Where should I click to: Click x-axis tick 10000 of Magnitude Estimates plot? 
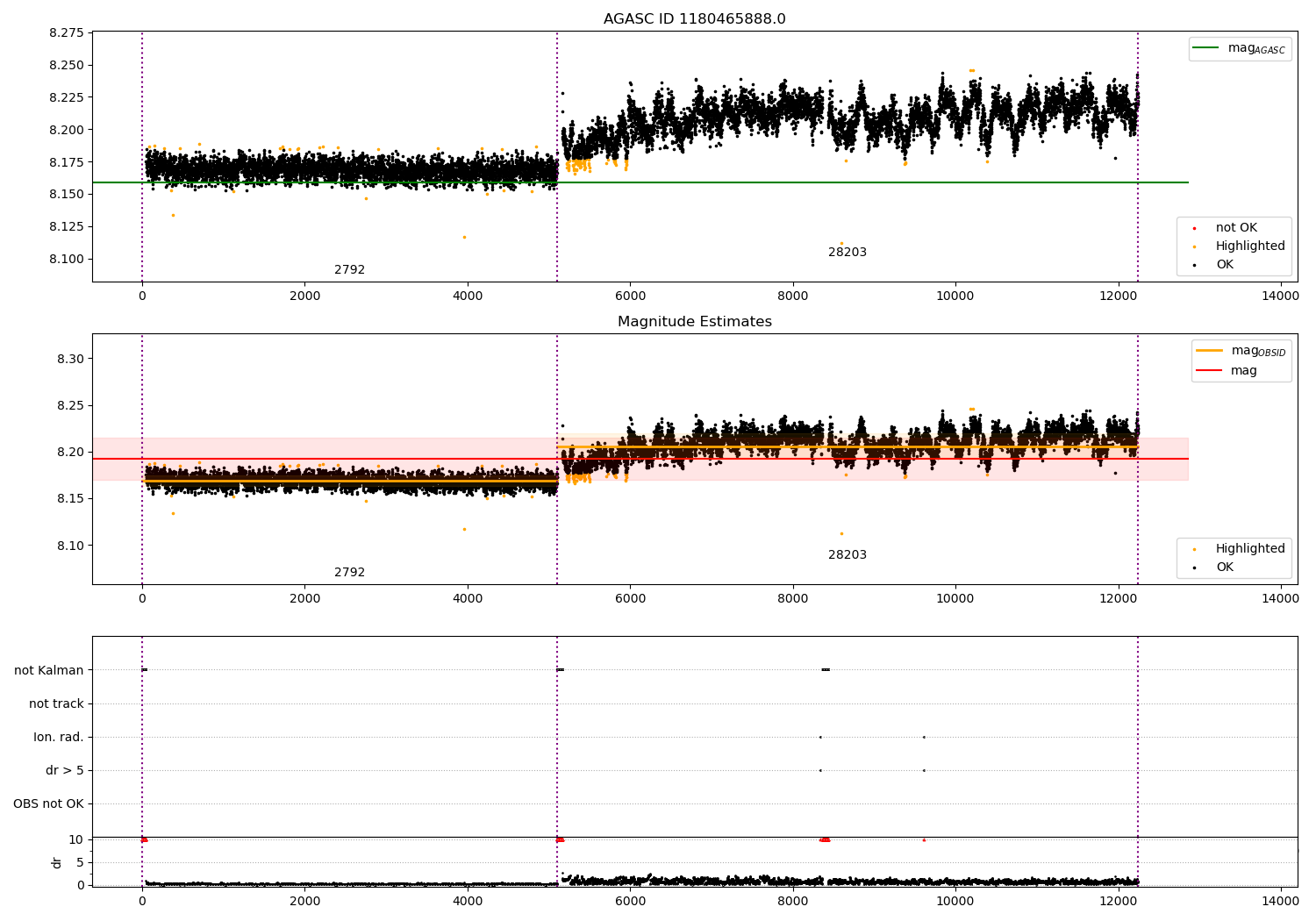coord(955,599)
